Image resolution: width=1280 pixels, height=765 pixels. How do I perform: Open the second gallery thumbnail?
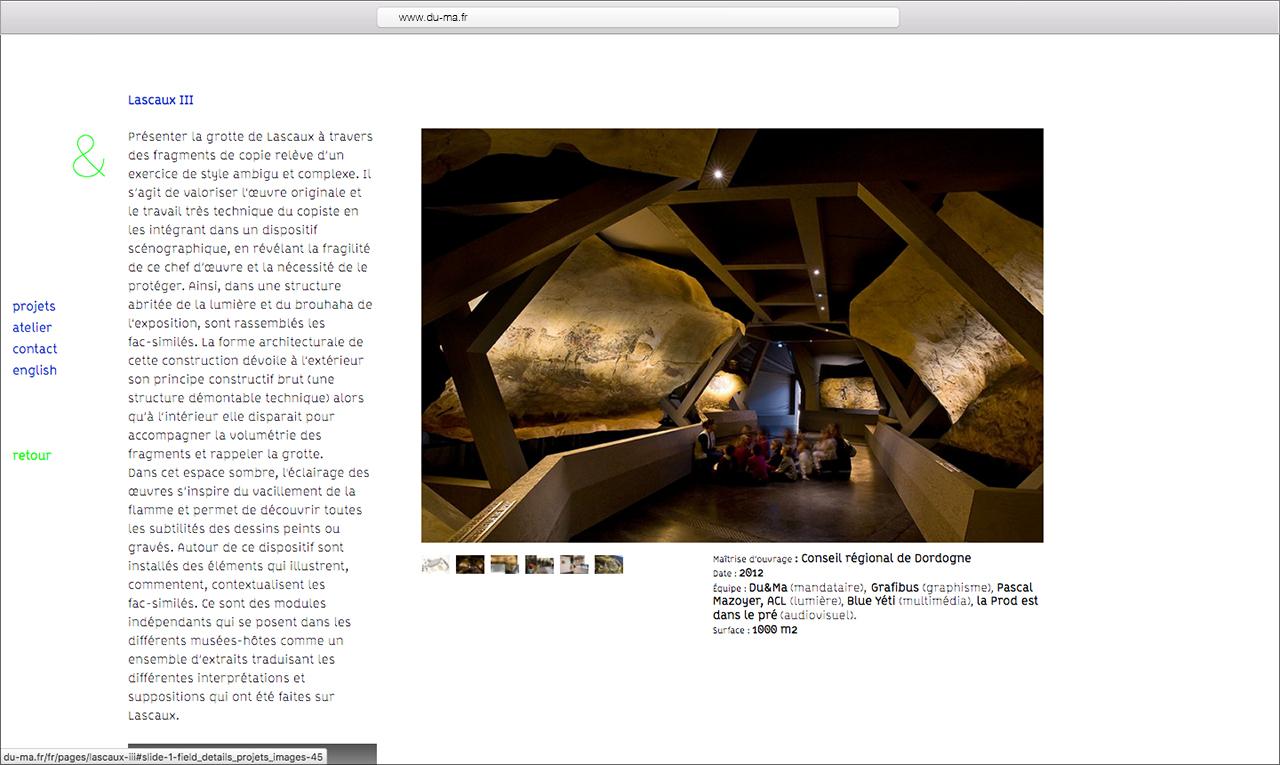pyautogui.click(x=470, y=565)
